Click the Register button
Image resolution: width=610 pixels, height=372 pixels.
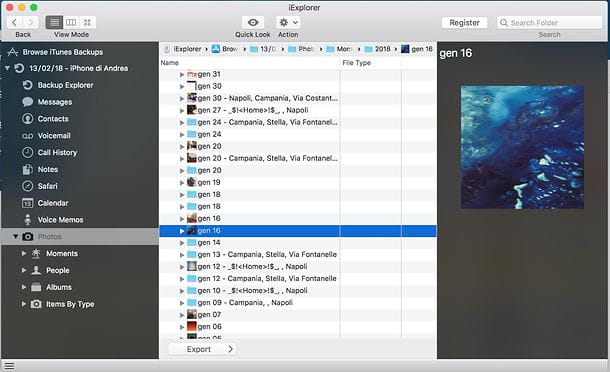pyautogui.click(x=465, y=23)
